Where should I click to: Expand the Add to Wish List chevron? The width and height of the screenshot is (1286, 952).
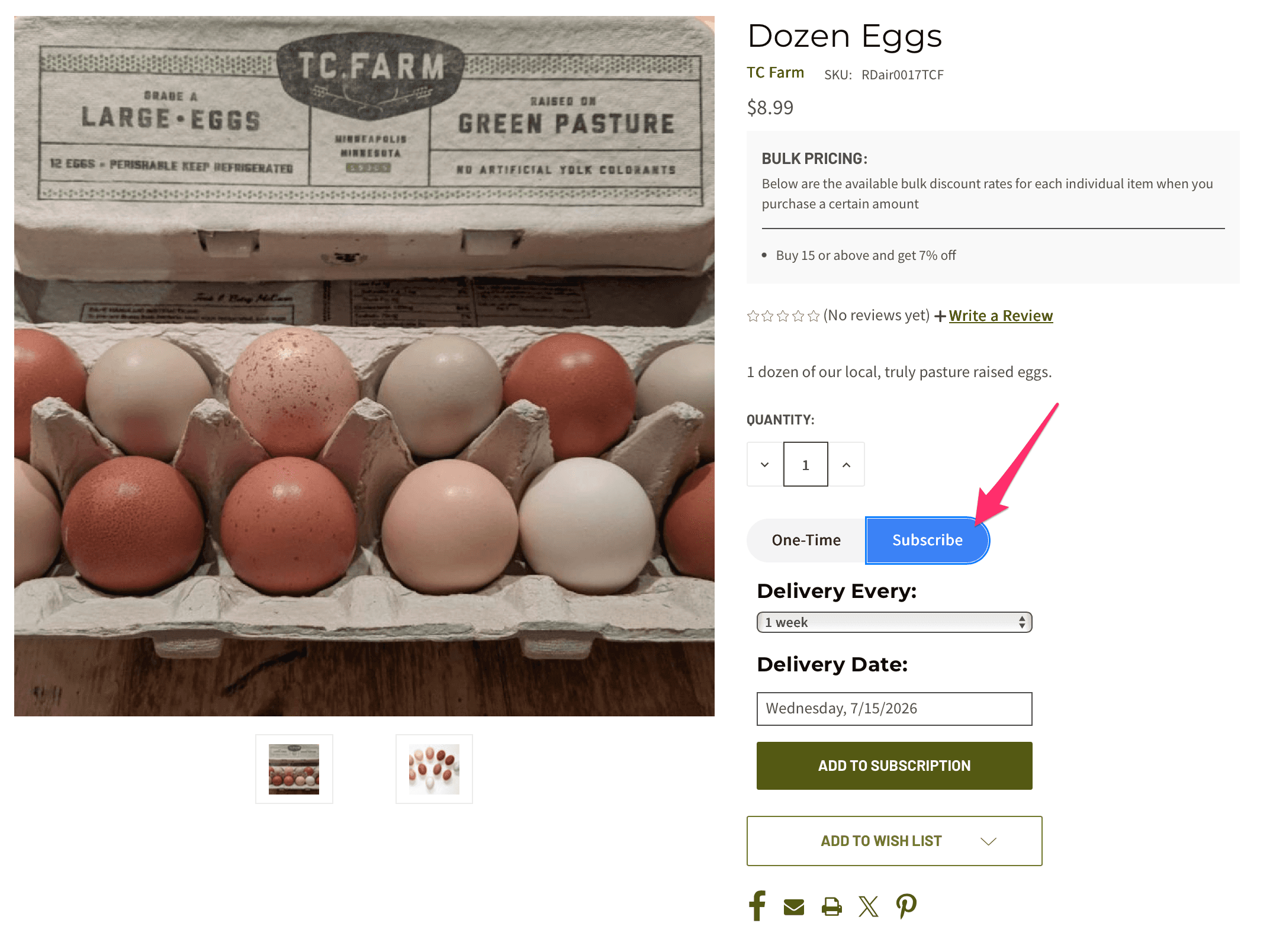(989, 841)
